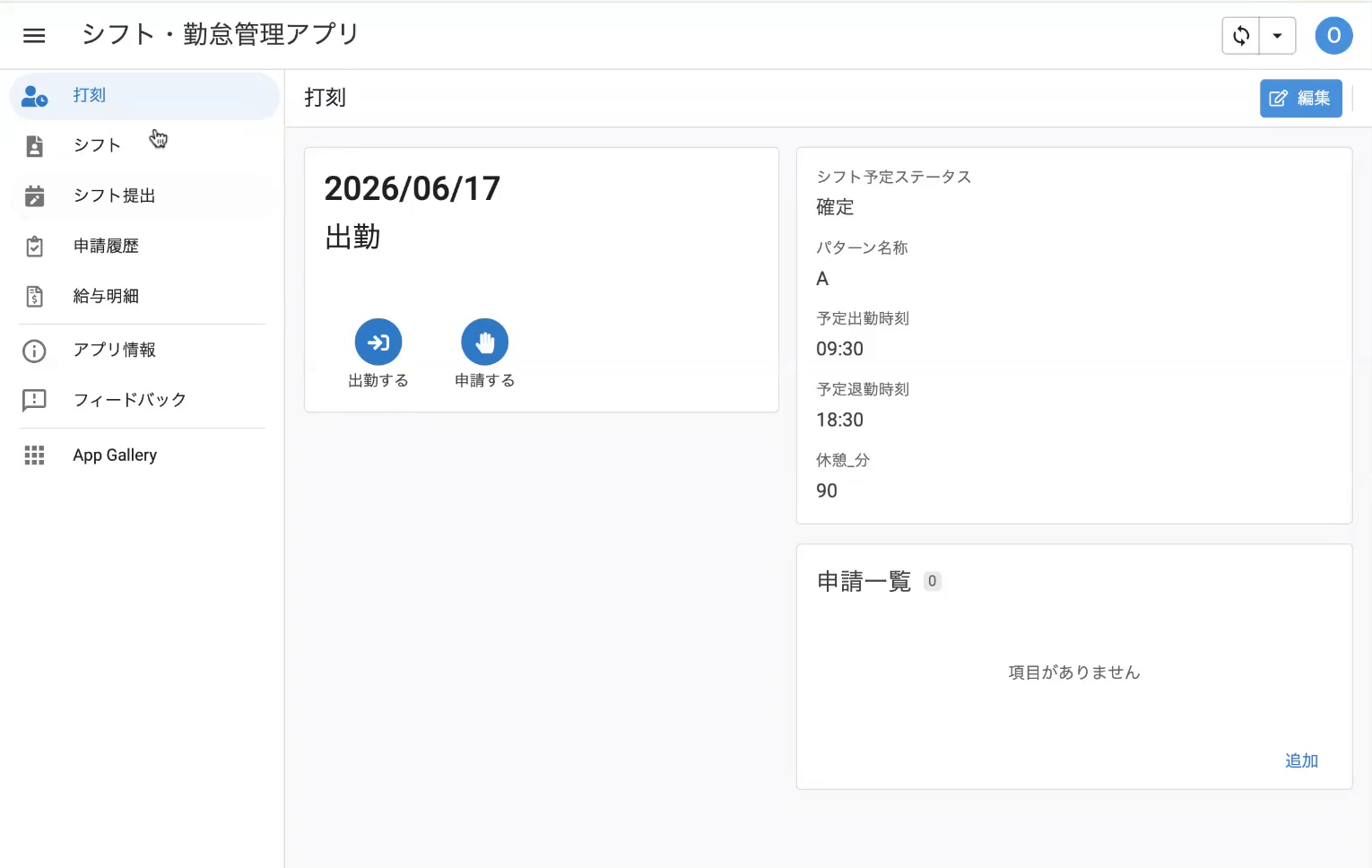1372x868 pixels.
Task: Click the 休憩_分 label
Action: [x=843, y=461]
